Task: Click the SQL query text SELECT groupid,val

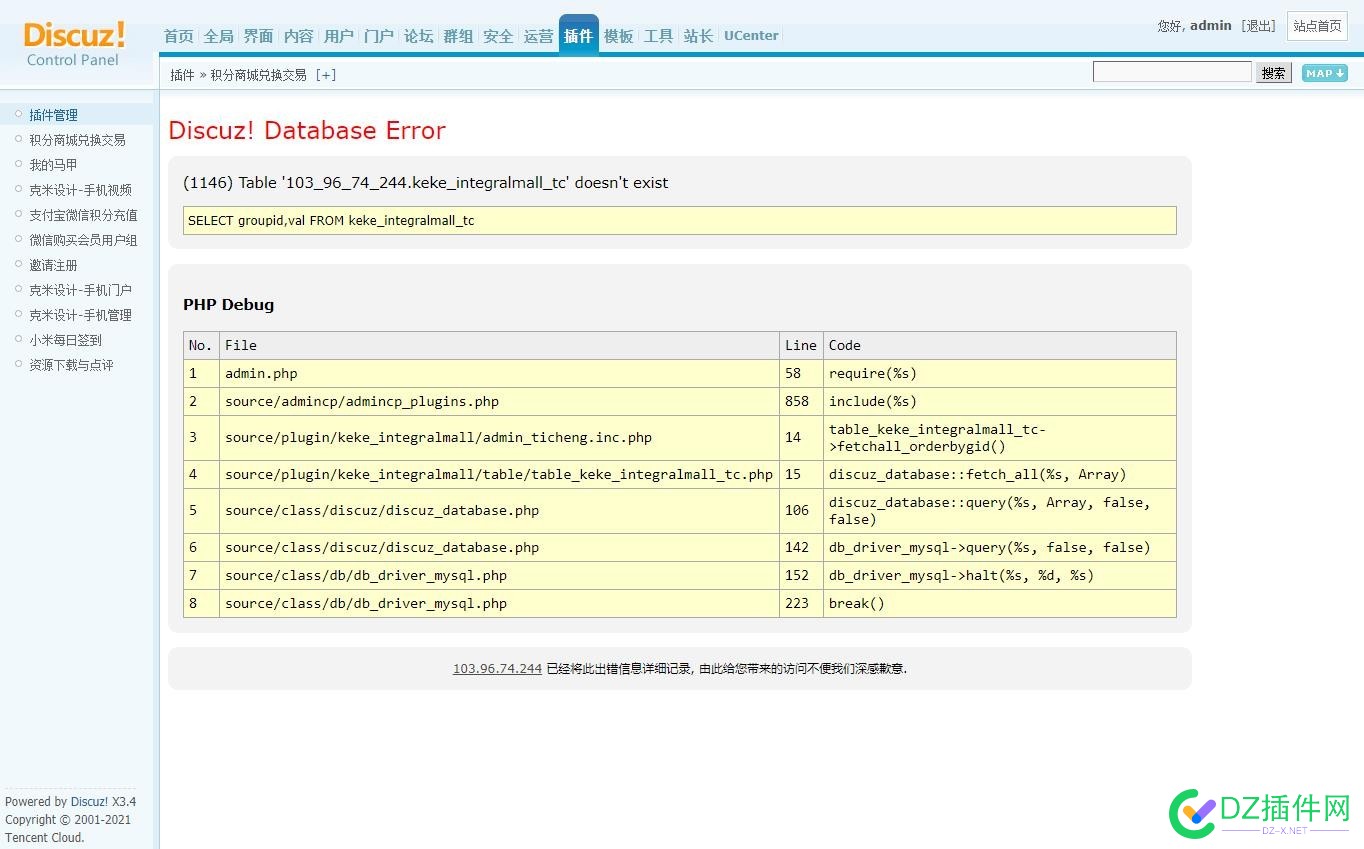Action: coord(331,221)
